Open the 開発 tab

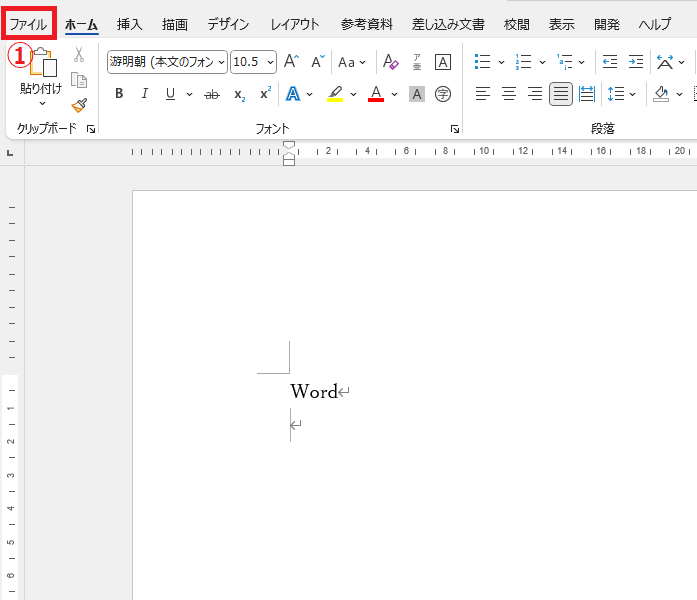(x=607, y=24)
